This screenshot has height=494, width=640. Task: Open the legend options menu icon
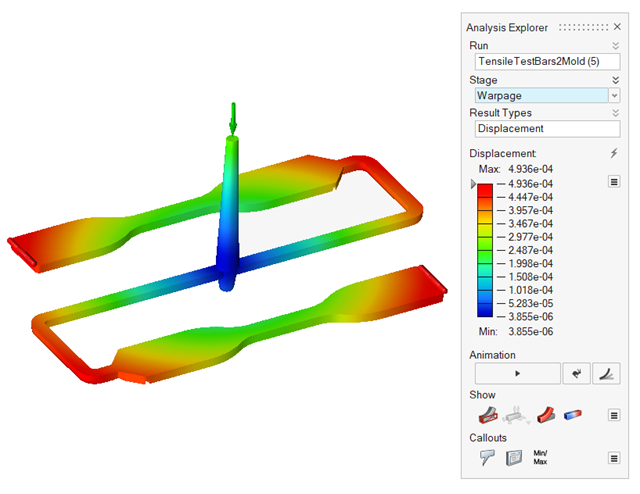[x=615, y=181]
